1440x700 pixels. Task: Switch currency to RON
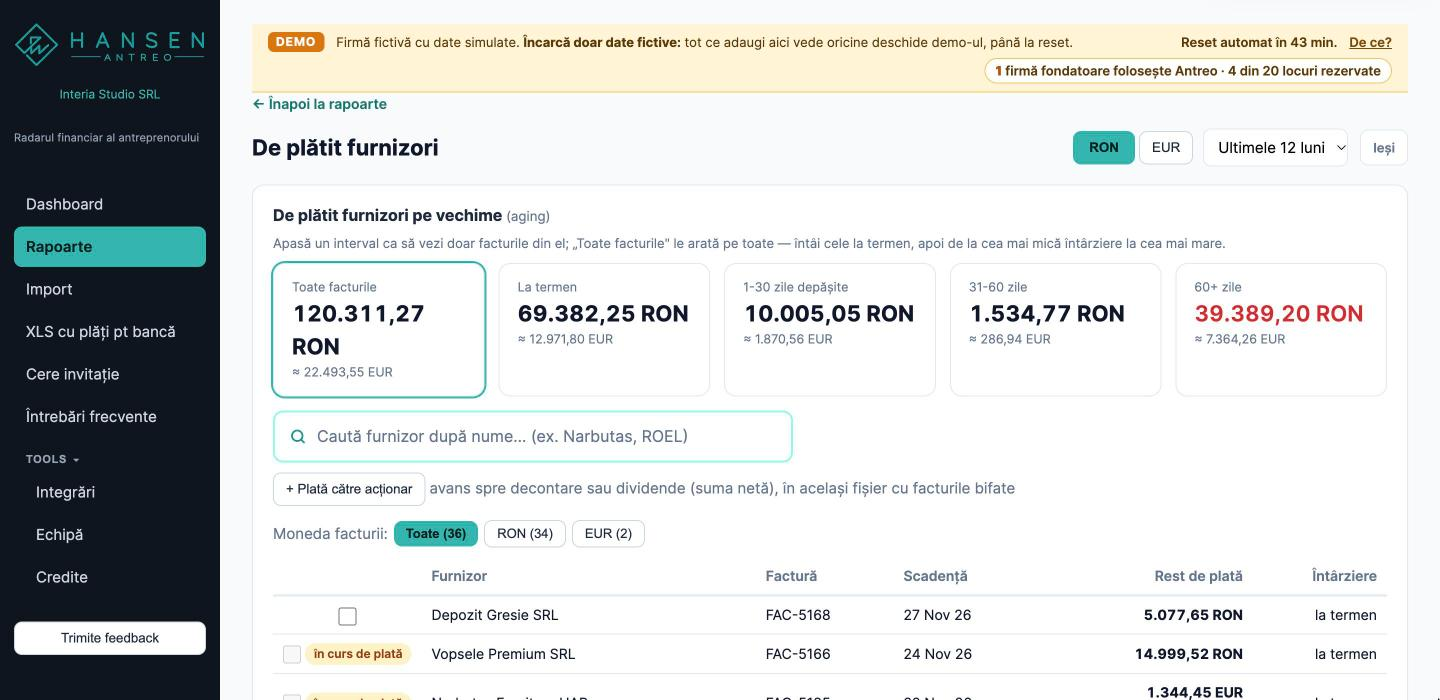(1104, 148)
